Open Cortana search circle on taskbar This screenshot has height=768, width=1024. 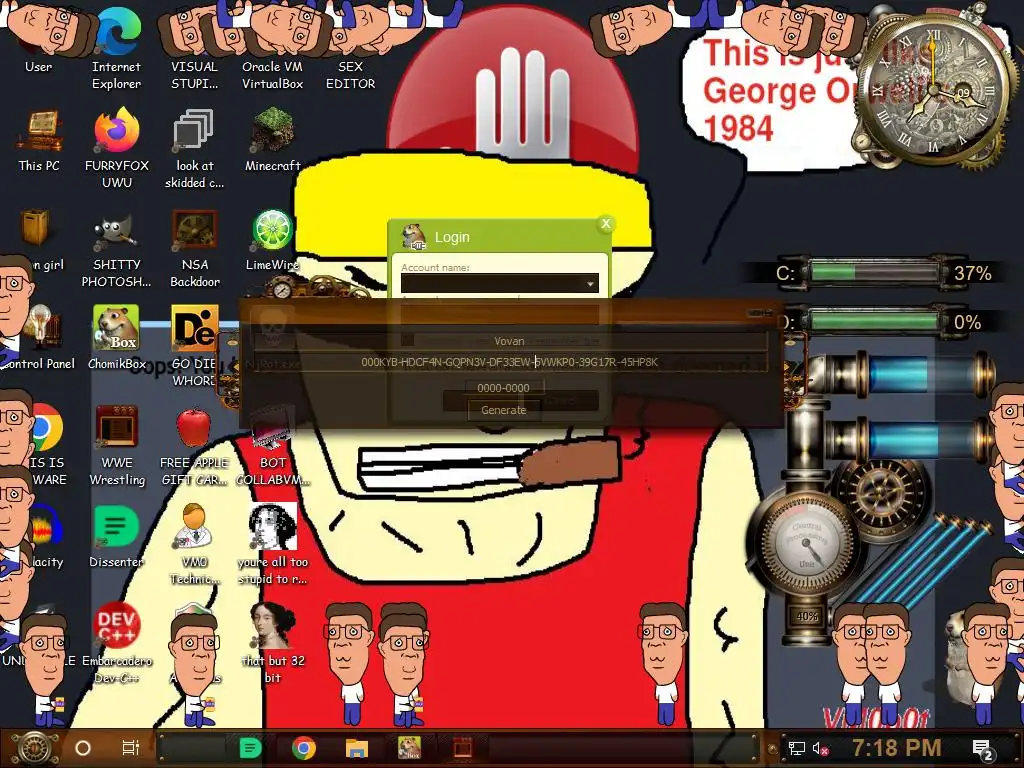(83, 748)
